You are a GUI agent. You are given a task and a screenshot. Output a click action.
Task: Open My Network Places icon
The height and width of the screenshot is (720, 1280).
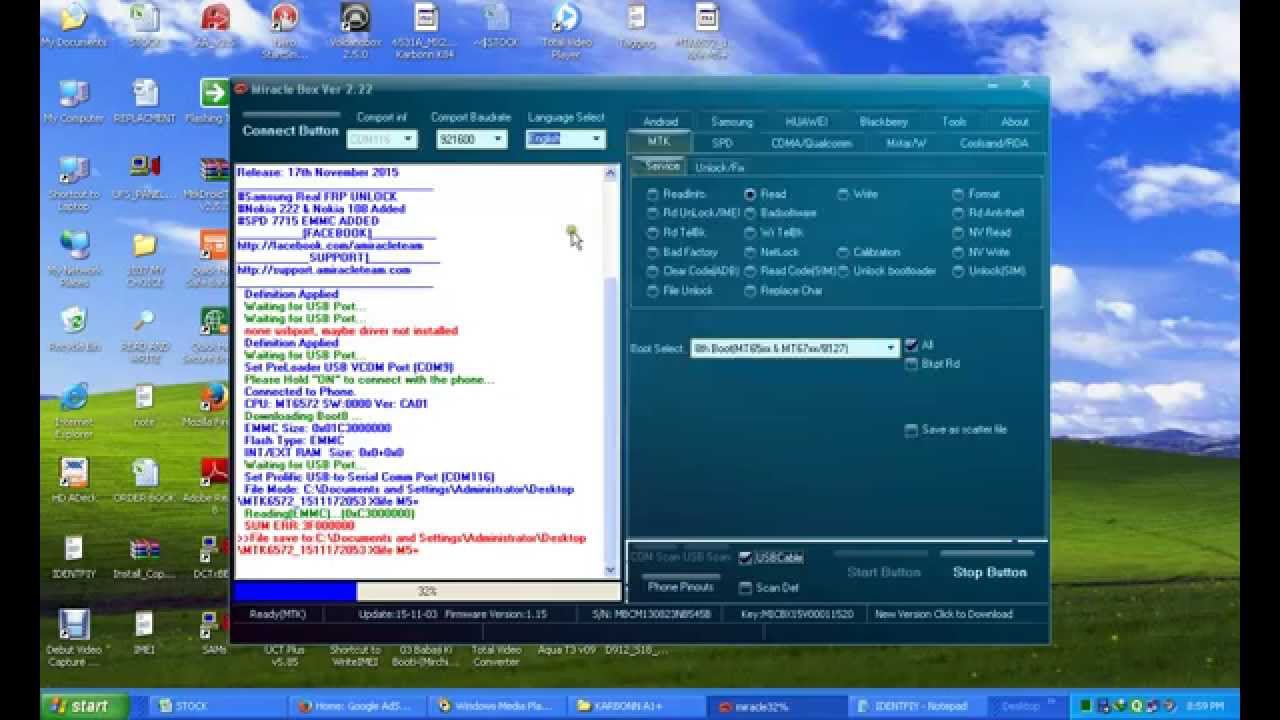73,259
